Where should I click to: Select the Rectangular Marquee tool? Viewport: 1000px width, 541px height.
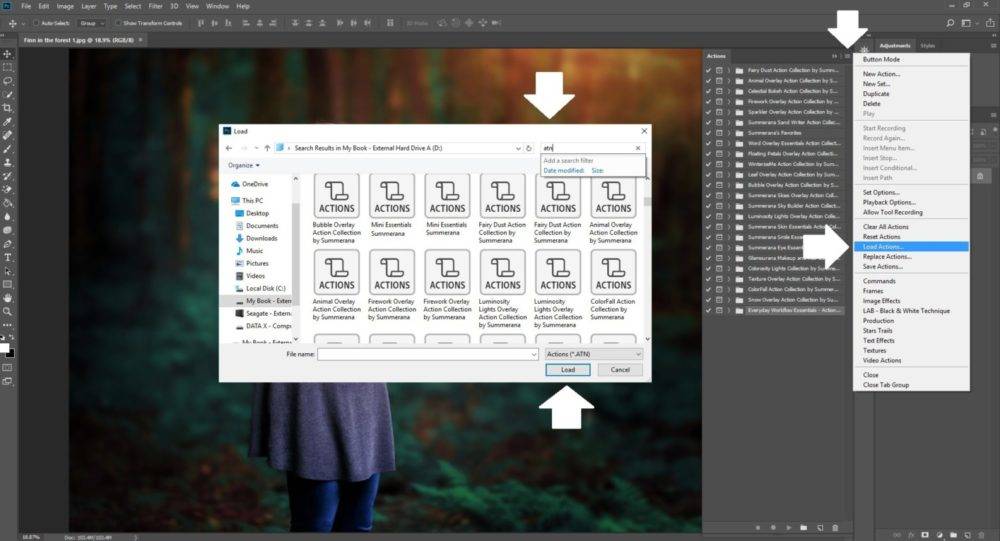(8, 68)
